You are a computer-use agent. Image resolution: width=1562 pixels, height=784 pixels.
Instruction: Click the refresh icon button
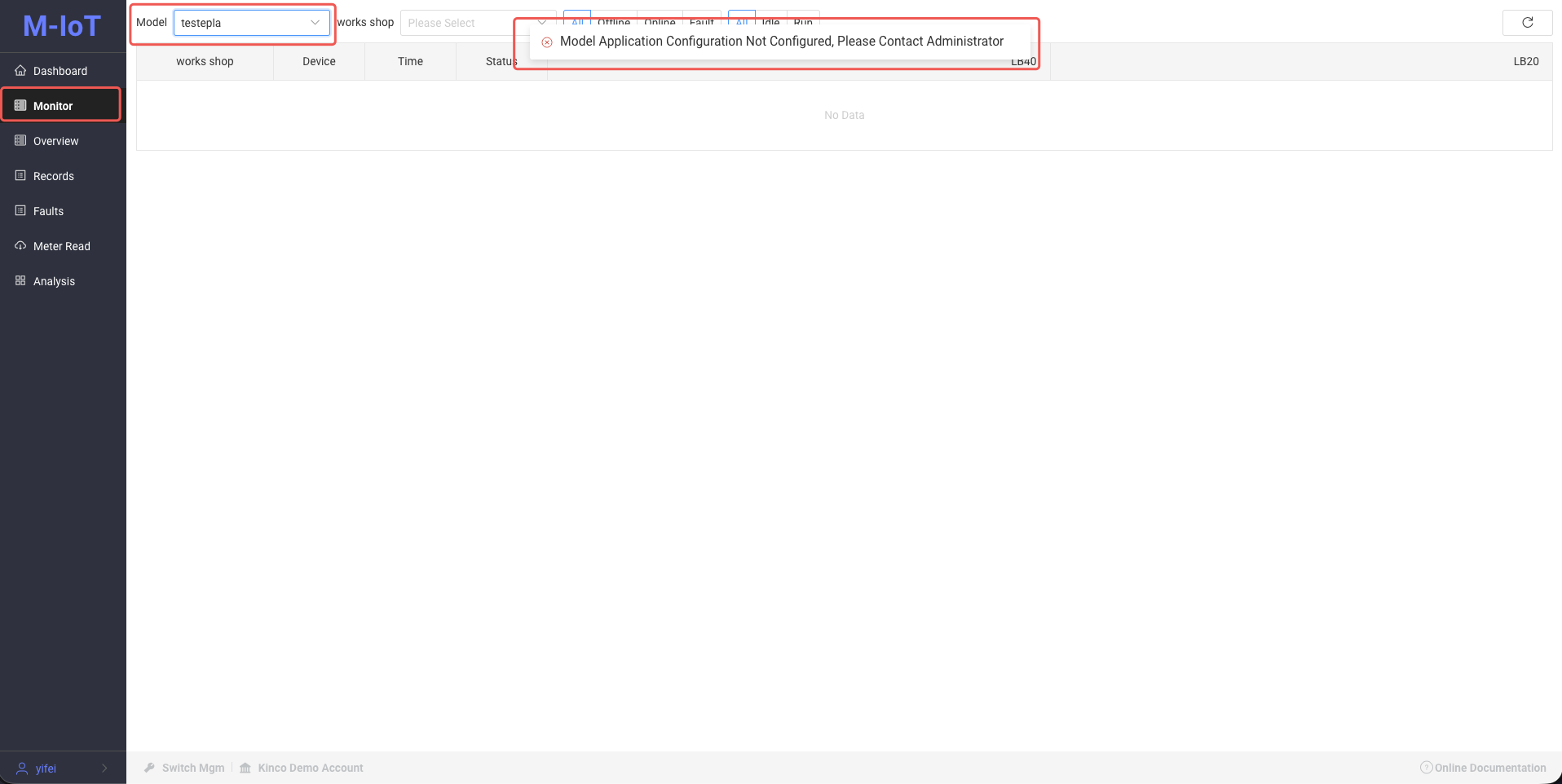tap(1527, 23)
